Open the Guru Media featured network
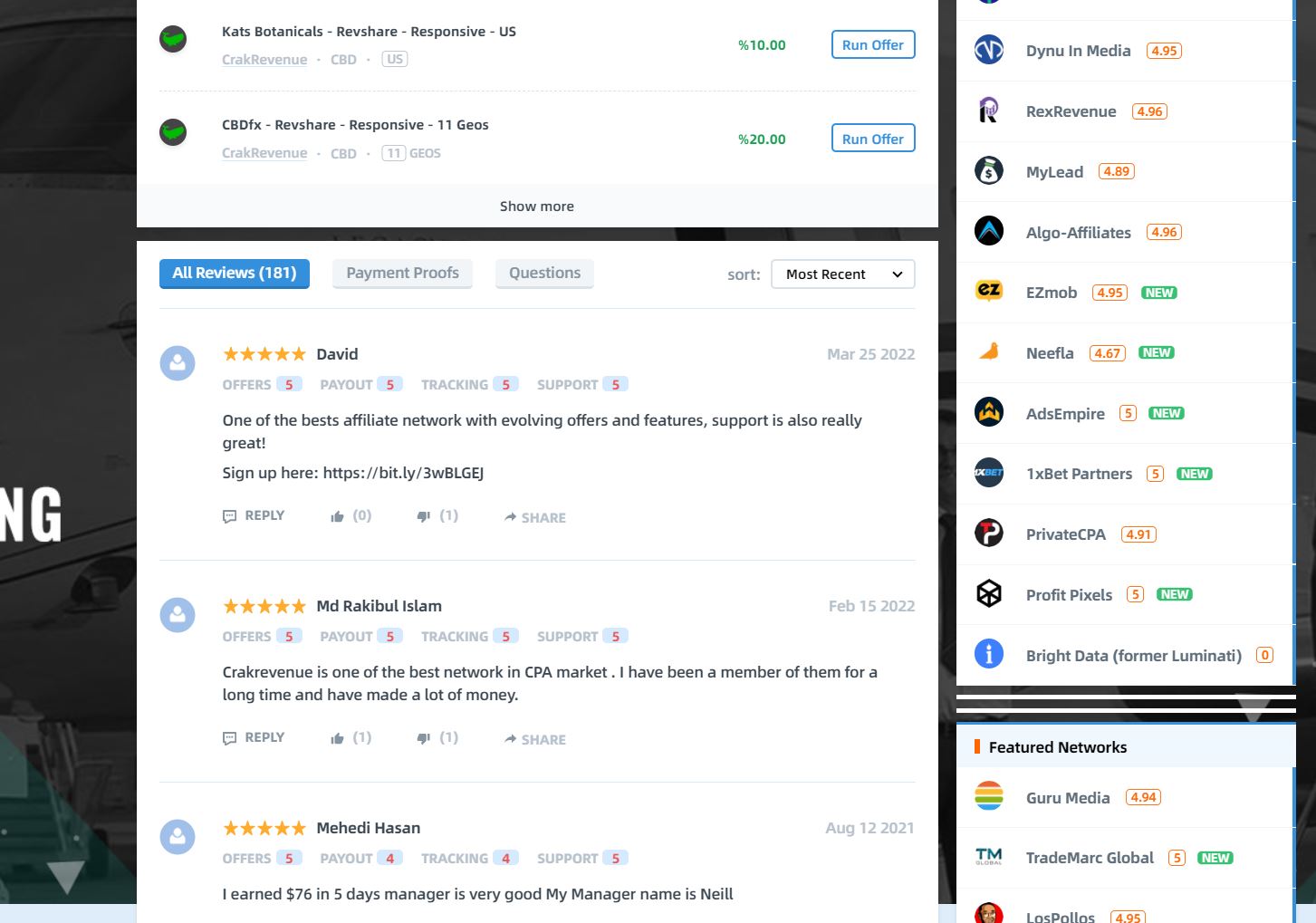This screenshot has width=1316, height=923. click(1068, 797)
